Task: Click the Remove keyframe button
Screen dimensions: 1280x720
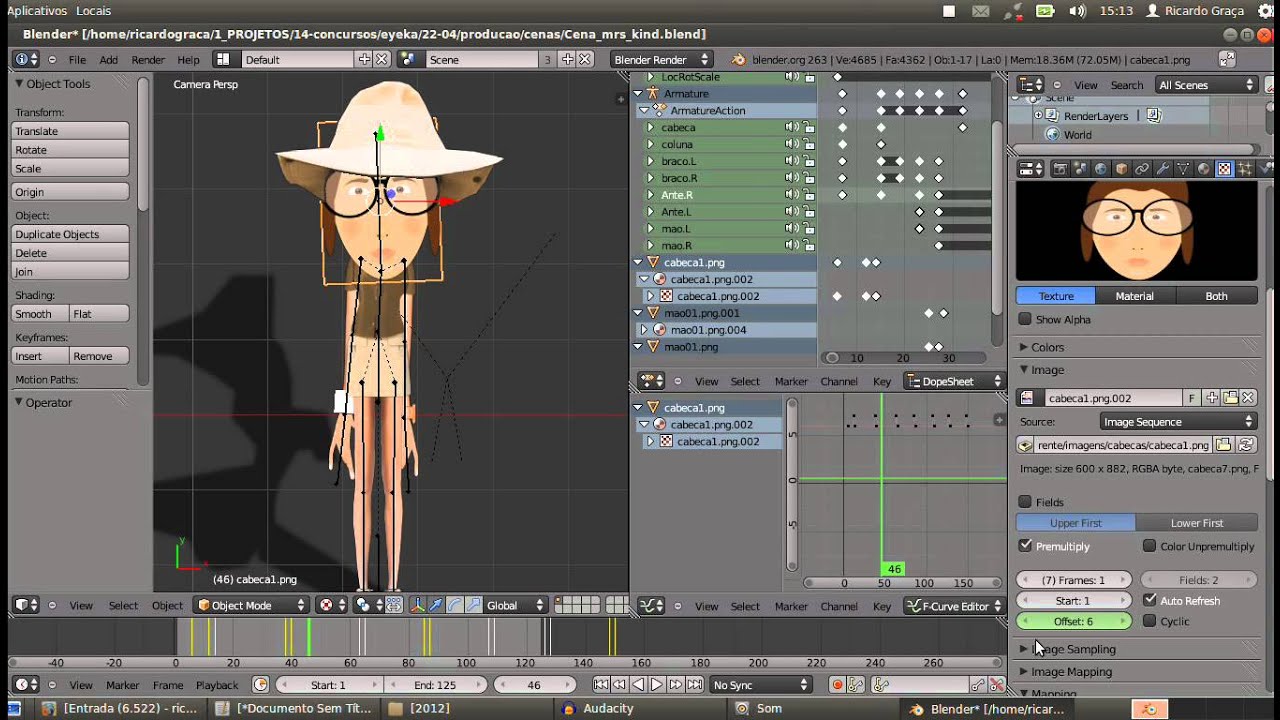Action: 99,356
